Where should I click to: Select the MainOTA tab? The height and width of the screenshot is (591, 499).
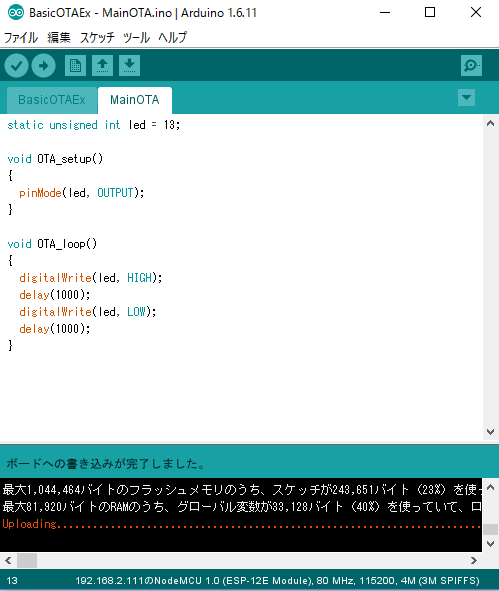coord(135,100)
